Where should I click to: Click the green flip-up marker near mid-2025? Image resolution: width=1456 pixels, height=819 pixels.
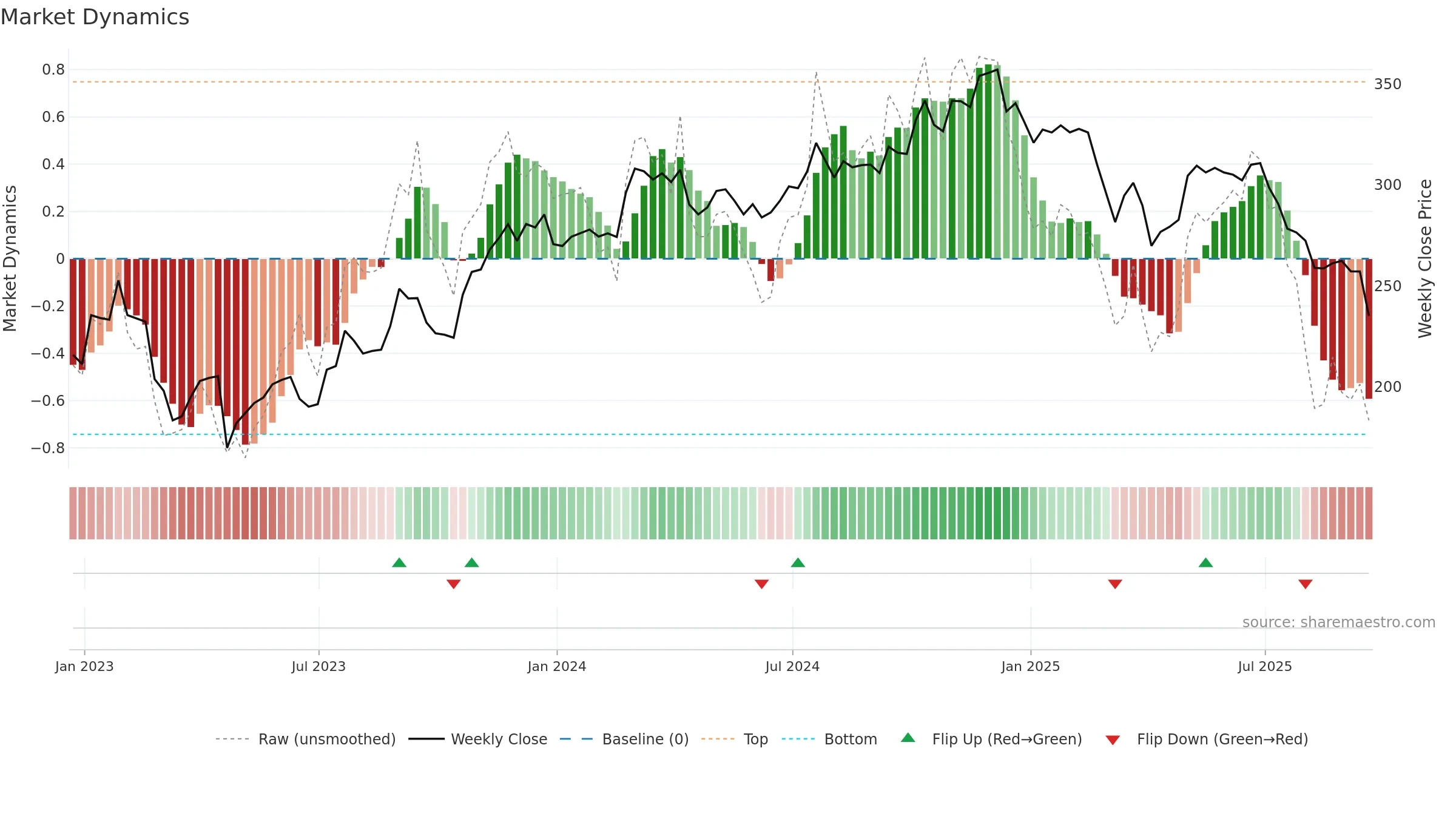(x=1205, y=562)
